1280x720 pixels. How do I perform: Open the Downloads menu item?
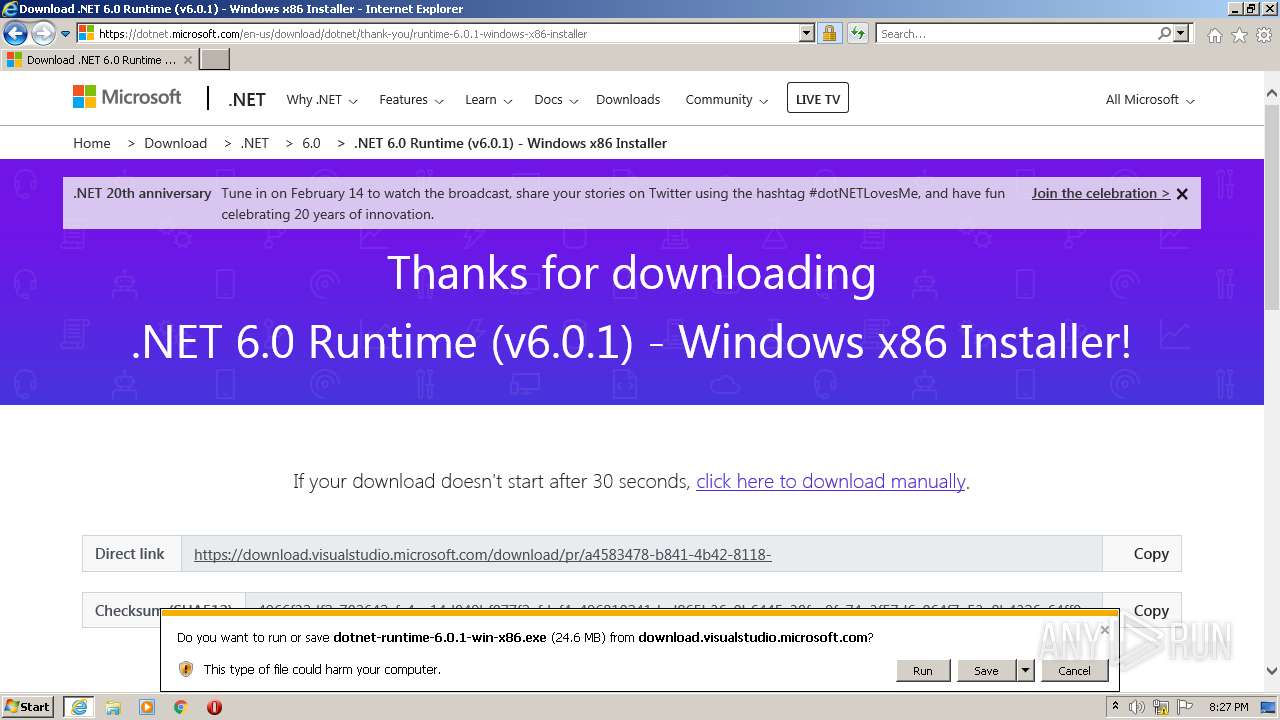point(628,99)
